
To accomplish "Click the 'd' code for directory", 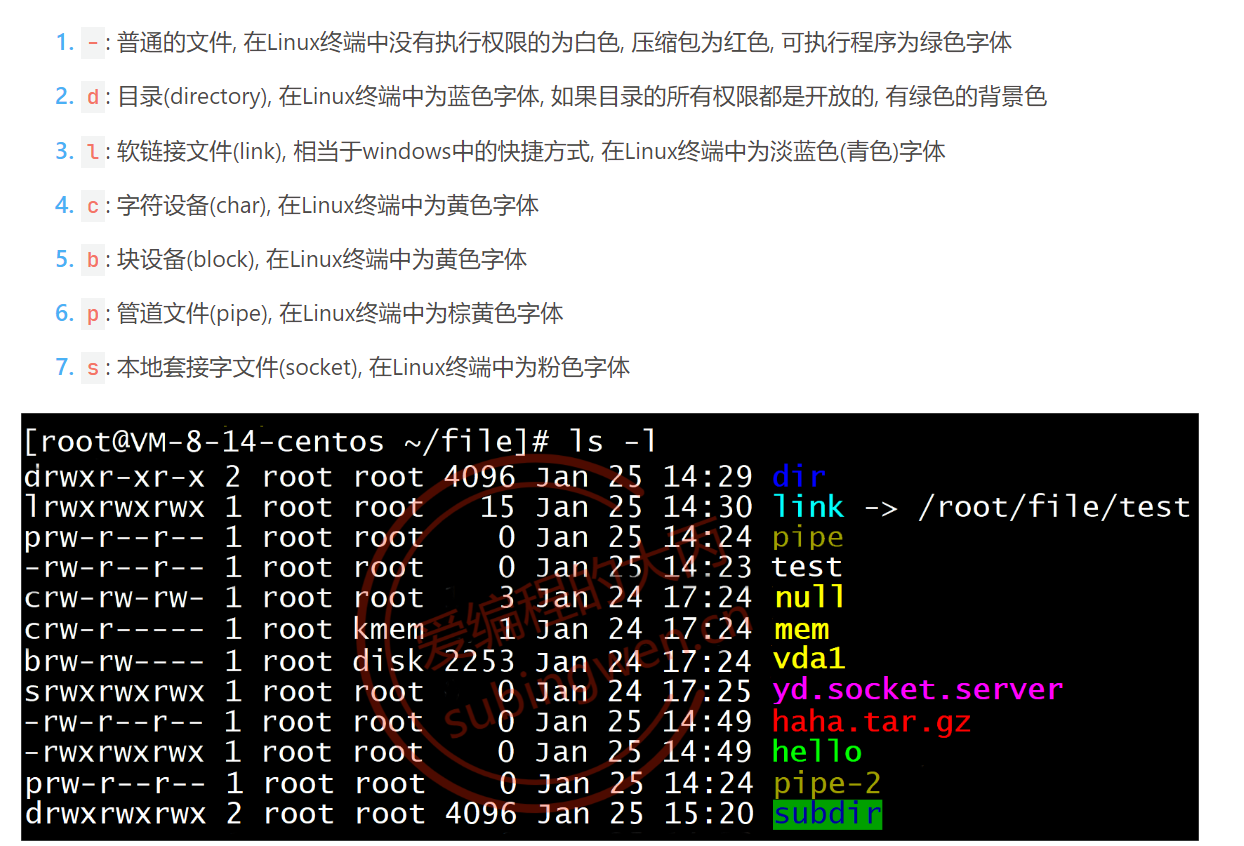I will 93,97.
